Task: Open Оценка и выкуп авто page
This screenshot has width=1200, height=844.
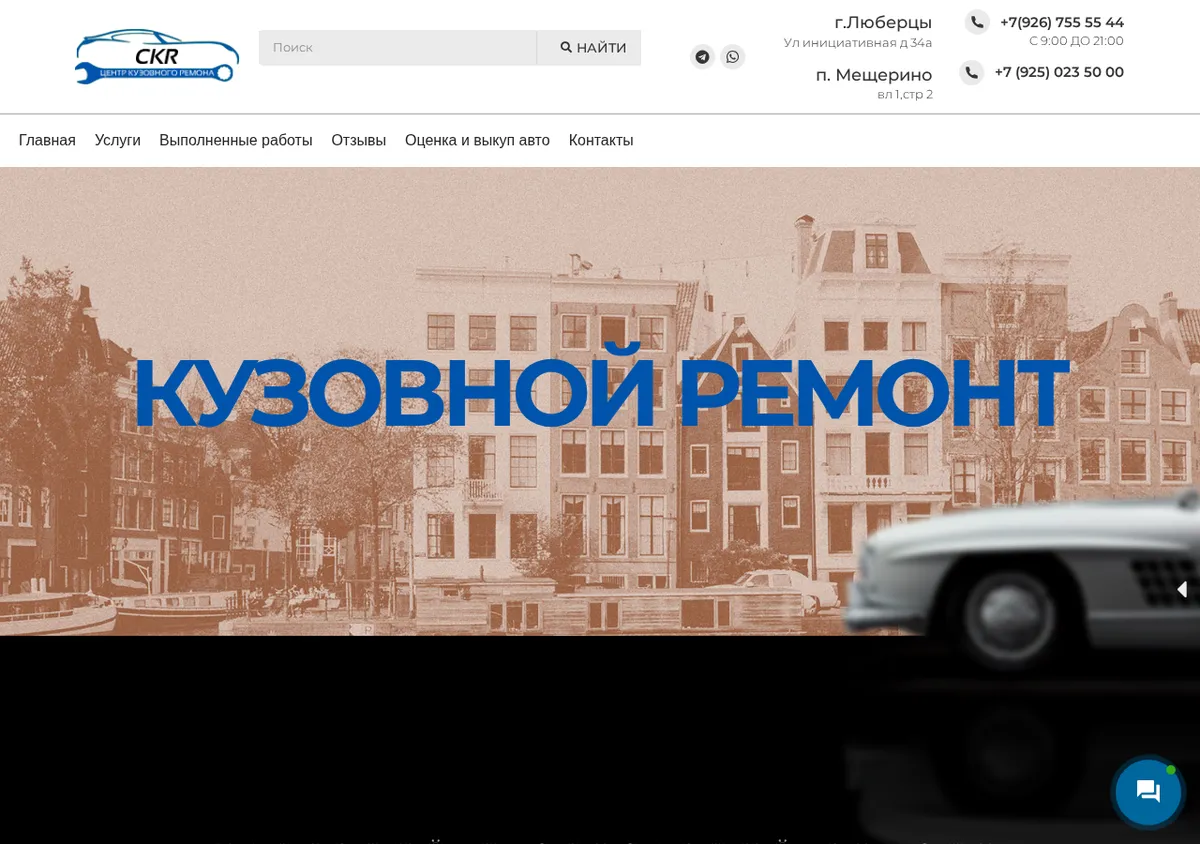Action: pyautogui.click(x=477, y=140)
